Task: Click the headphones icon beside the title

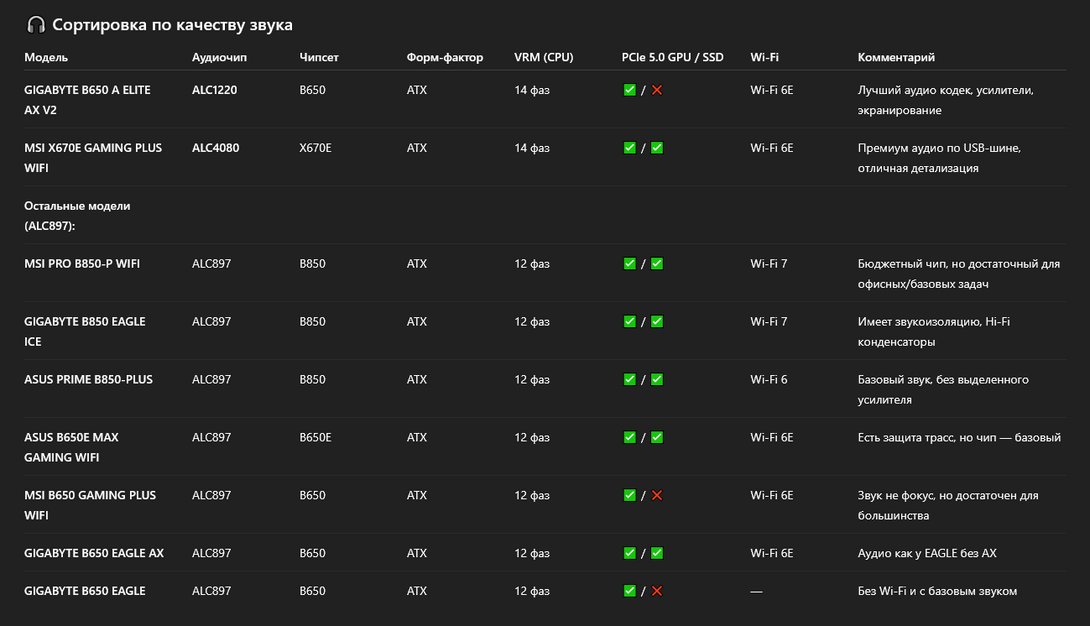Action: coord(36,25)
